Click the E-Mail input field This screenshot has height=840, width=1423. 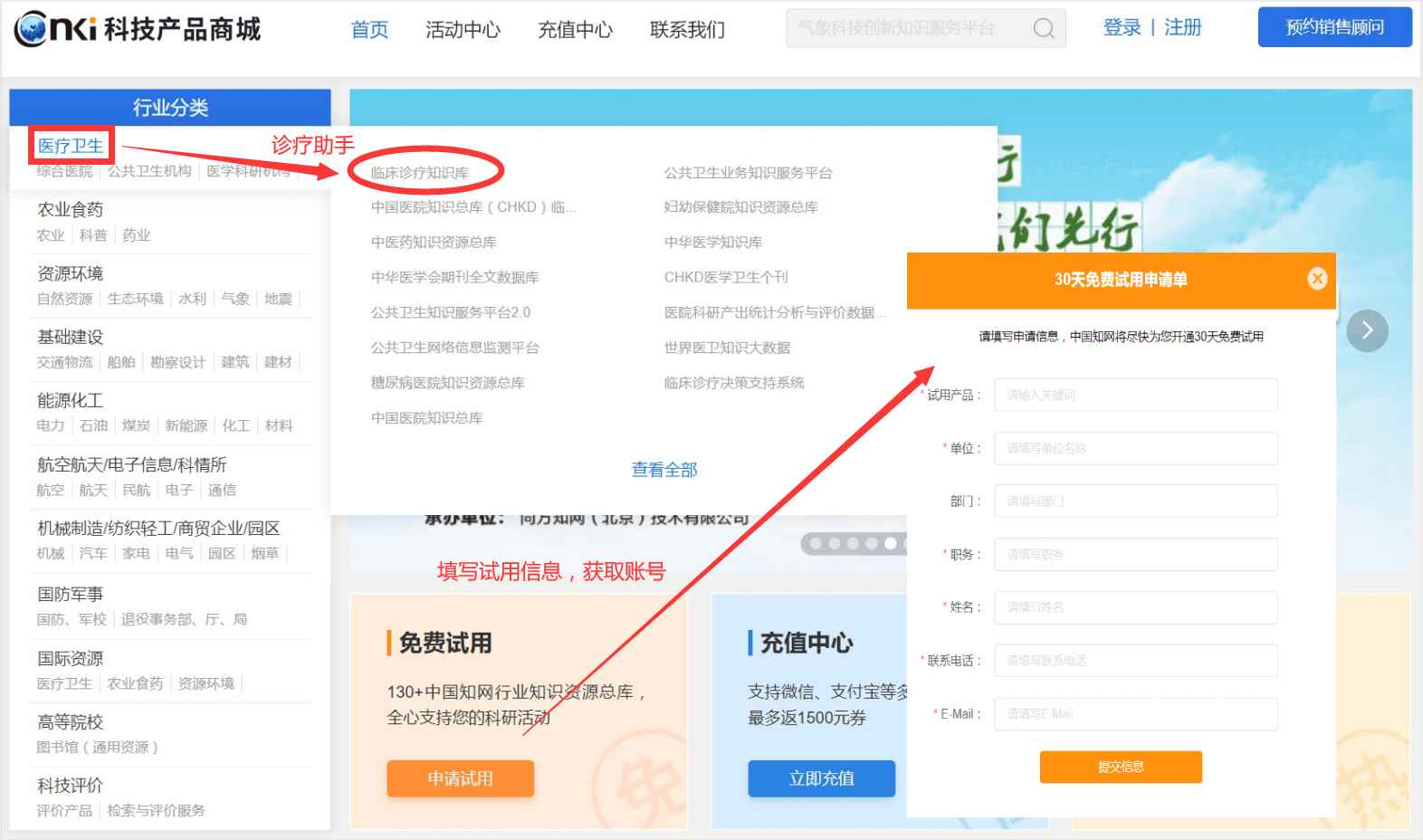pos(1136,714)
